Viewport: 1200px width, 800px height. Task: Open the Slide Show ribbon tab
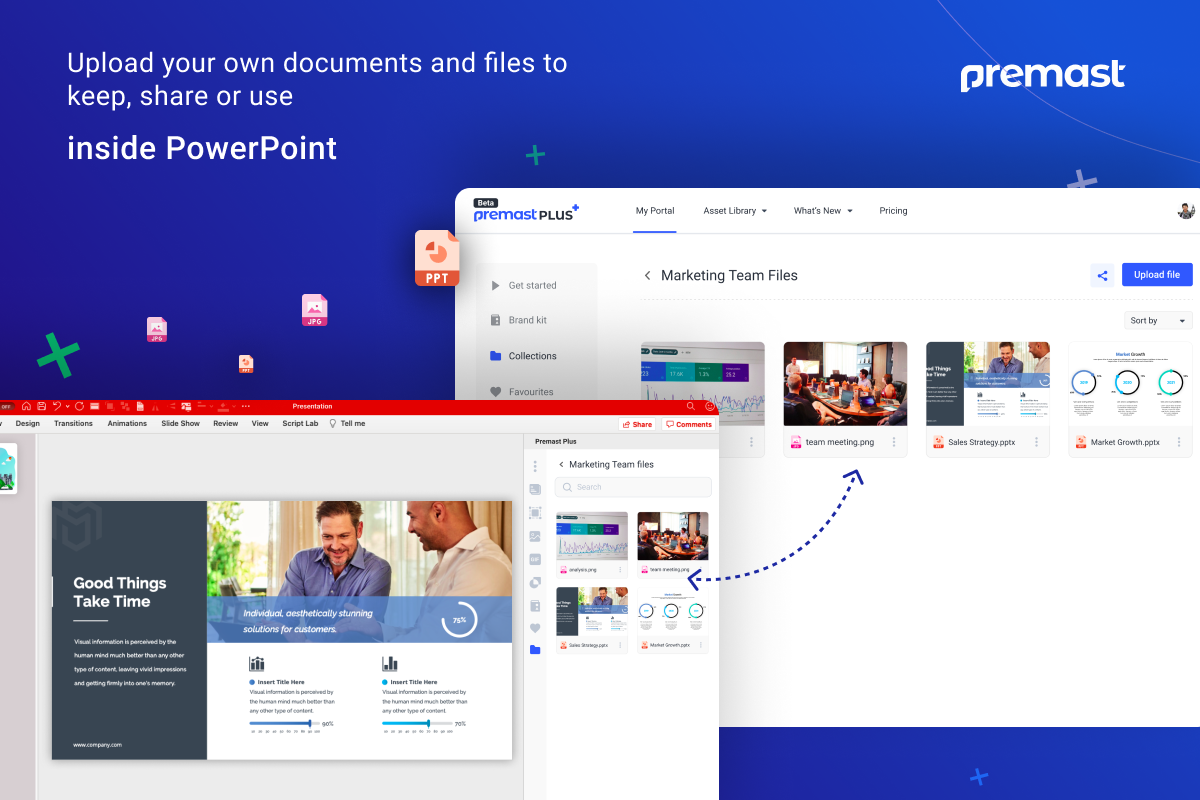(180, 424)
